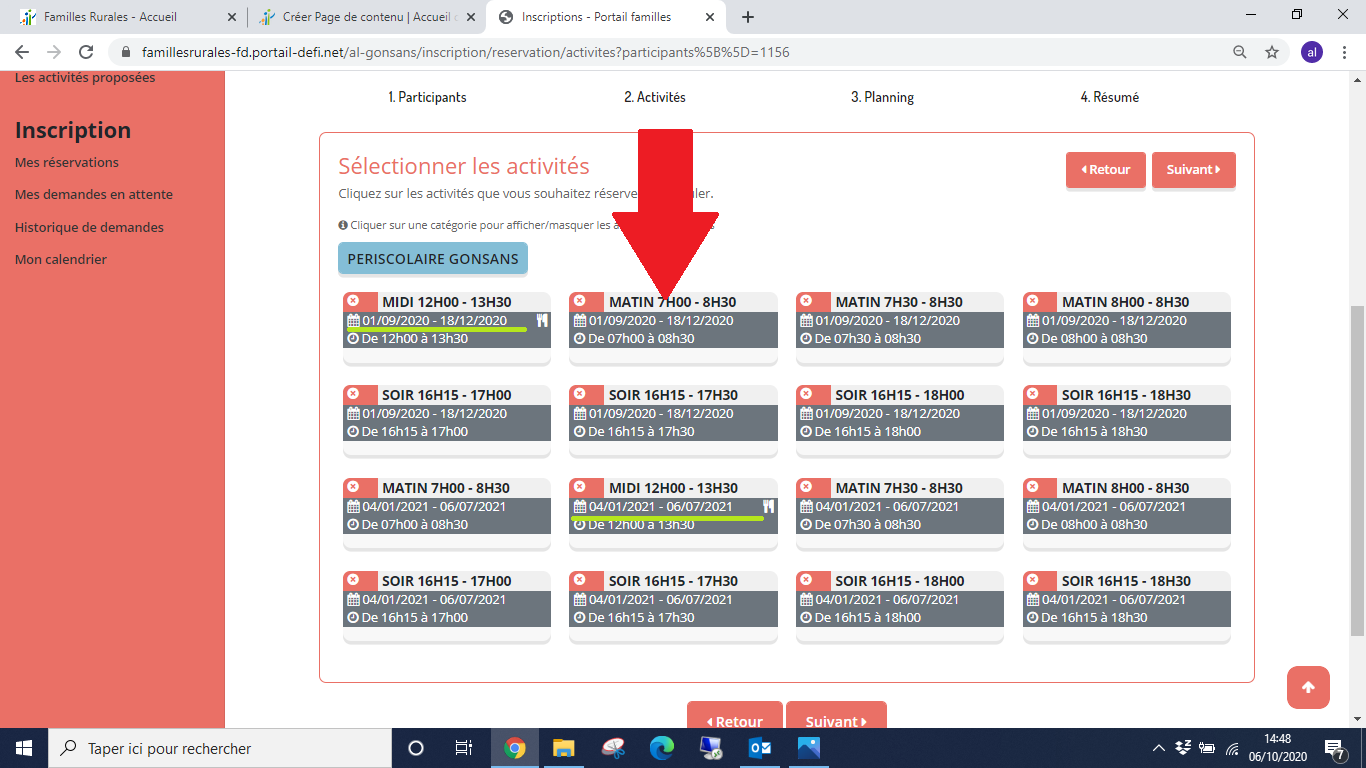The width and height of the screenshot is (1366, 768).
Task: Switch to the Familles Rurales - Accueil tab
Action: point(110,17)
